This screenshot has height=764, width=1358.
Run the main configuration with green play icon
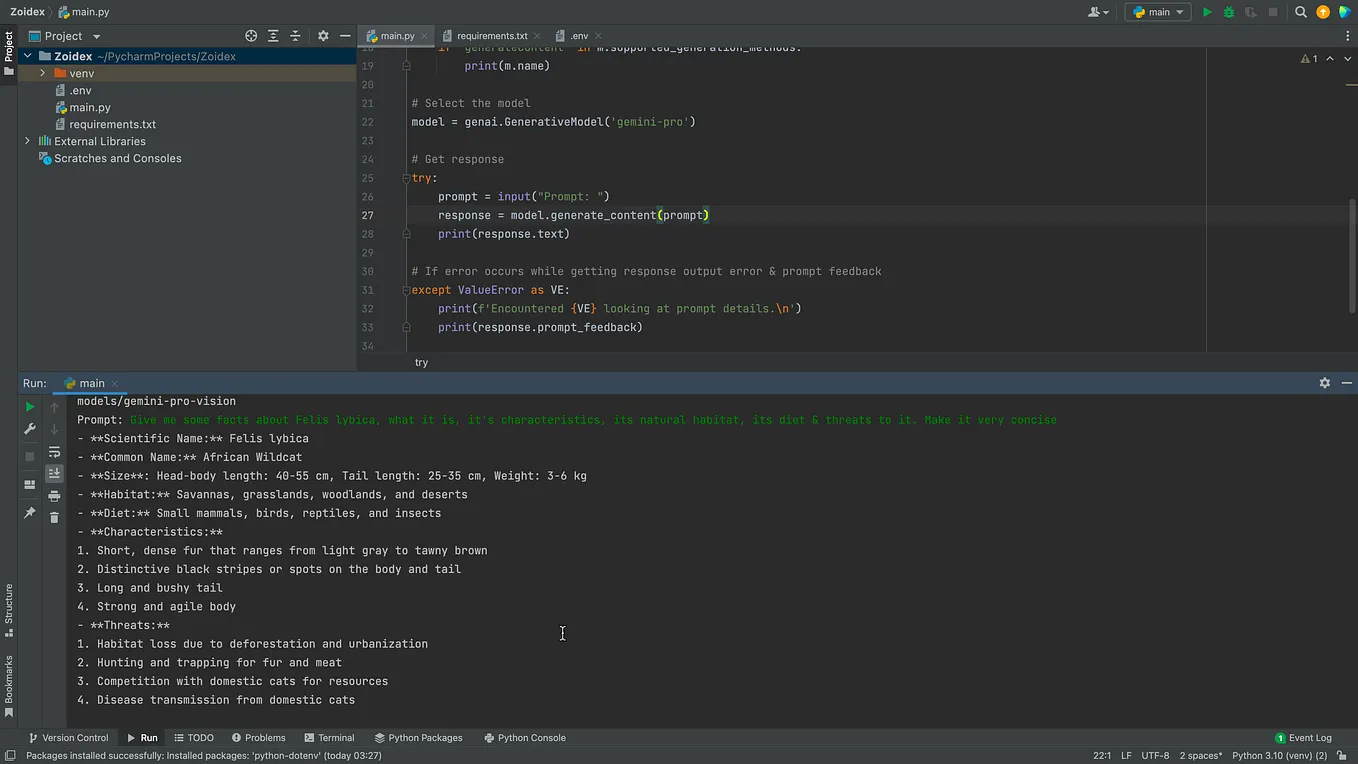1207,12
